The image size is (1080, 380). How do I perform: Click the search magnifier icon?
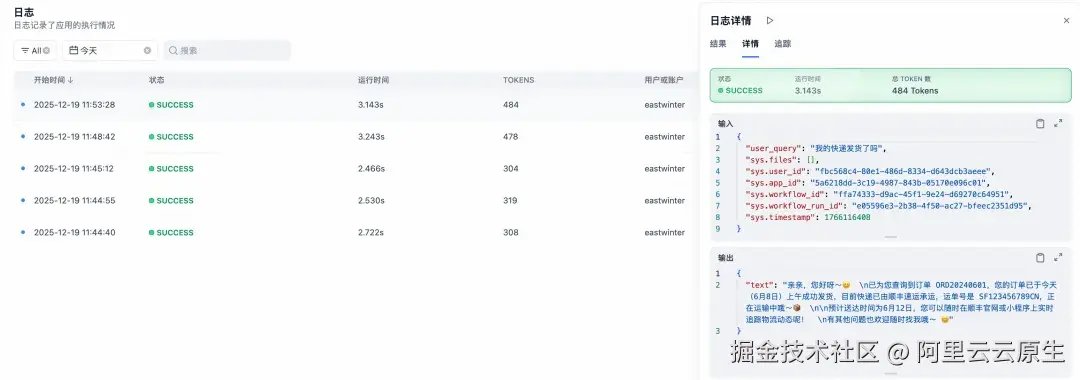174,51
